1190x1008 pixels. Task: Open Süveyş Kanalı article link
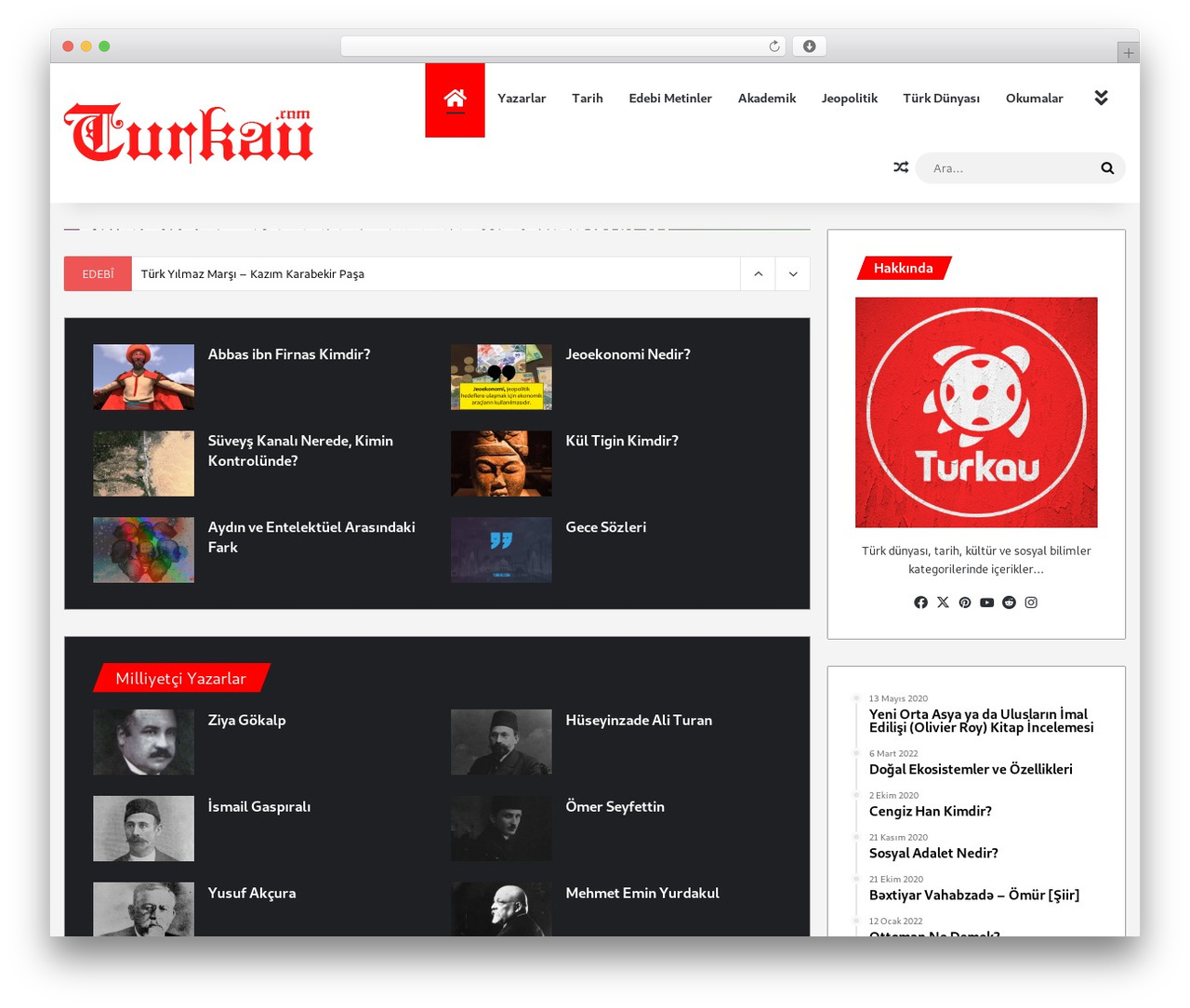(300, 451)
